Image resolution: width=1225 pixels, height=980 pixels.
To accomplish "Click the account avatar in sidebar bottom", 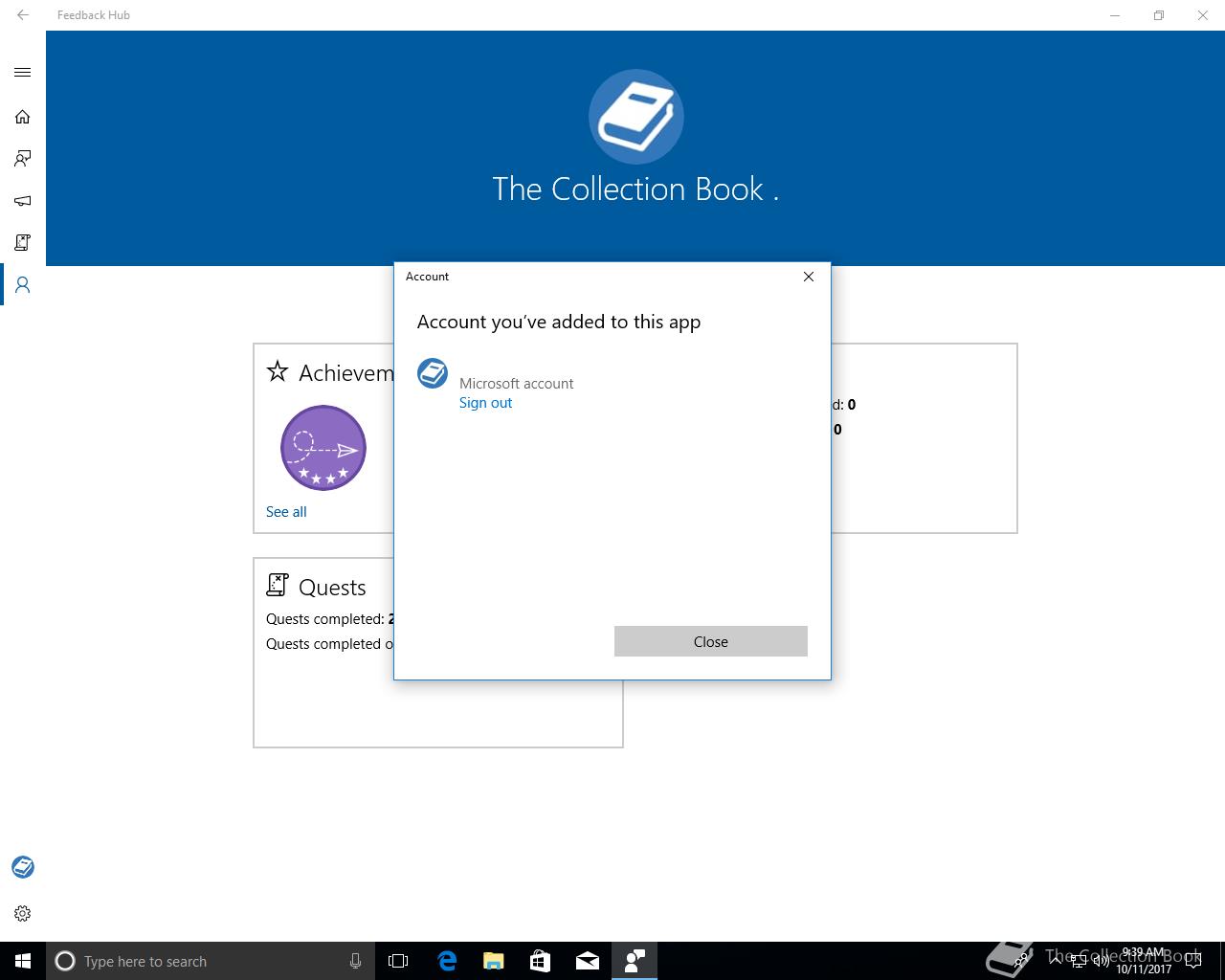I will coord(23,867).
